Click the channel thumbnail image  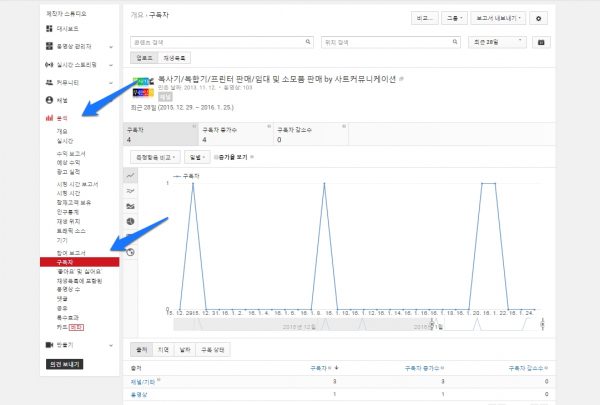click(143, 87)
